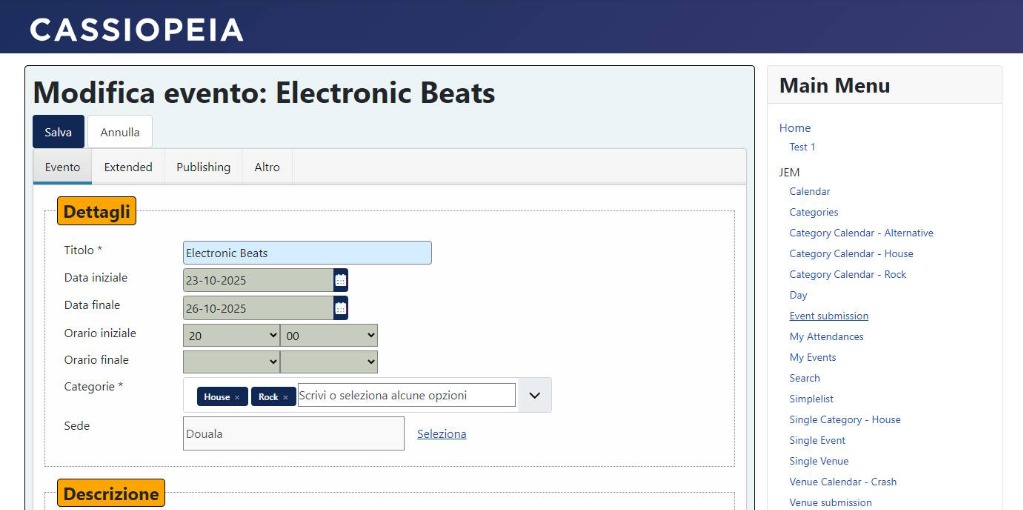
Task: Remove the Rock category tag
Action: pos(285,397)
